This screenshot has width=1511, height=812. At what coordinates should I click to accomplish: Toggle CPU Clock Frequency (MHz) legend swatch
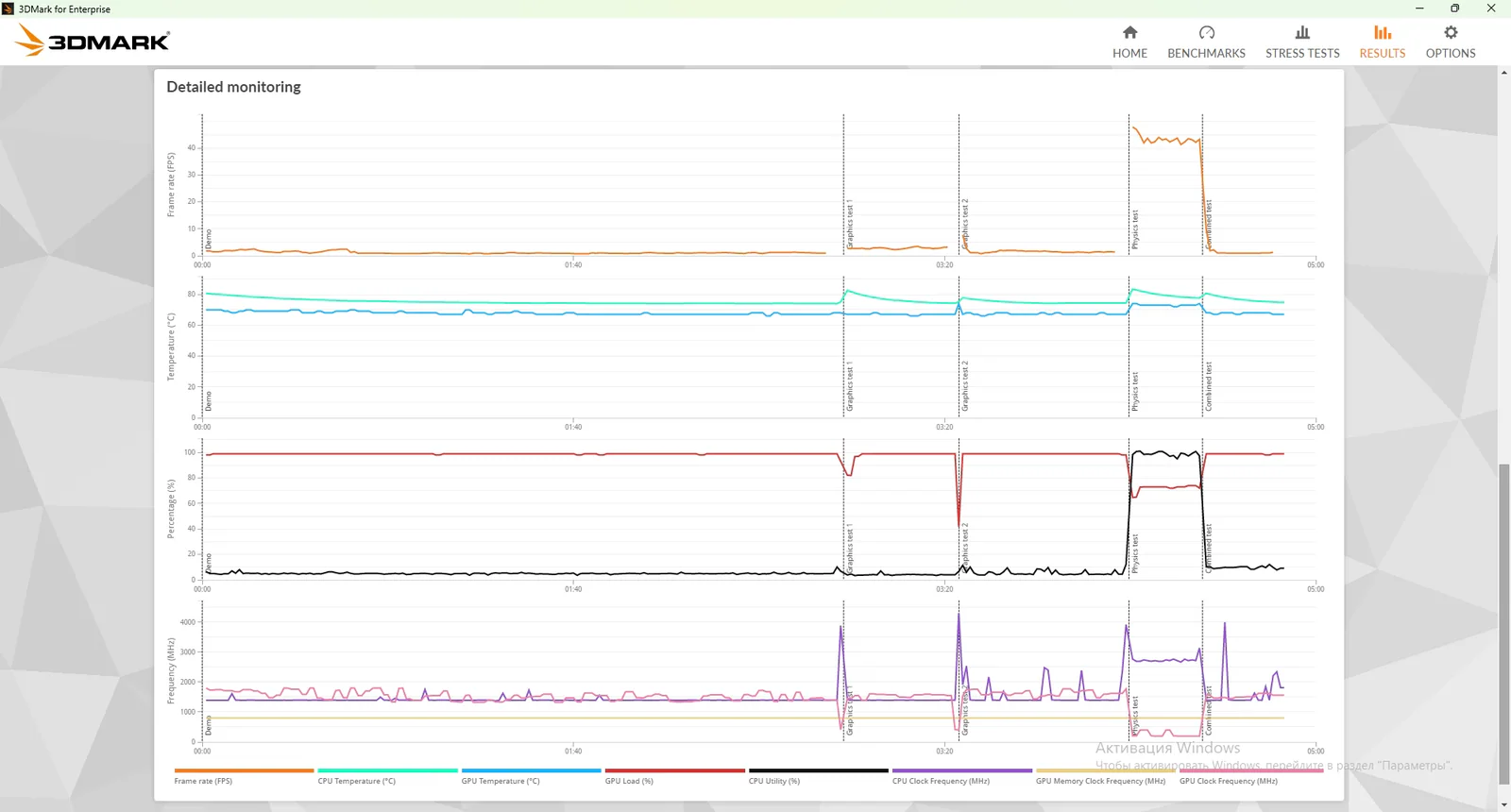[961, 770]
